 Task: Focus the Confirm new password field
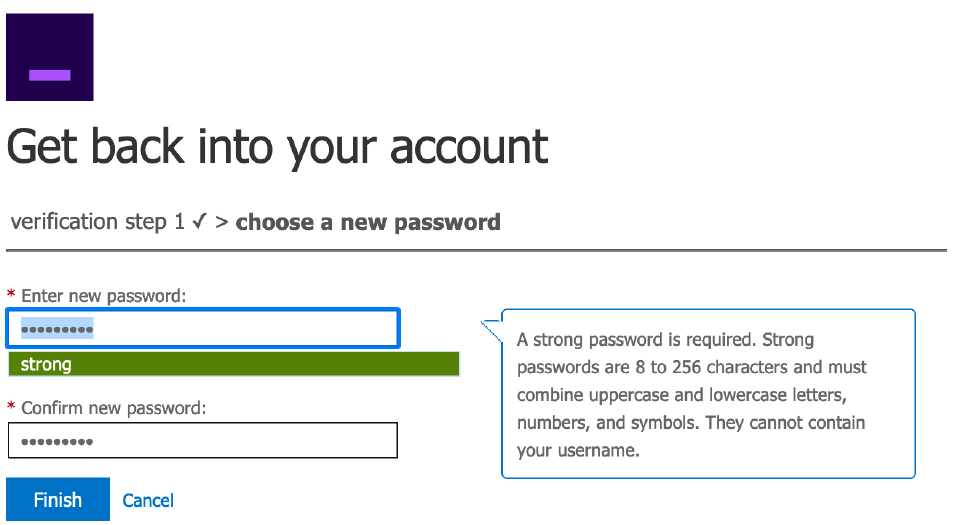[202, 440]
